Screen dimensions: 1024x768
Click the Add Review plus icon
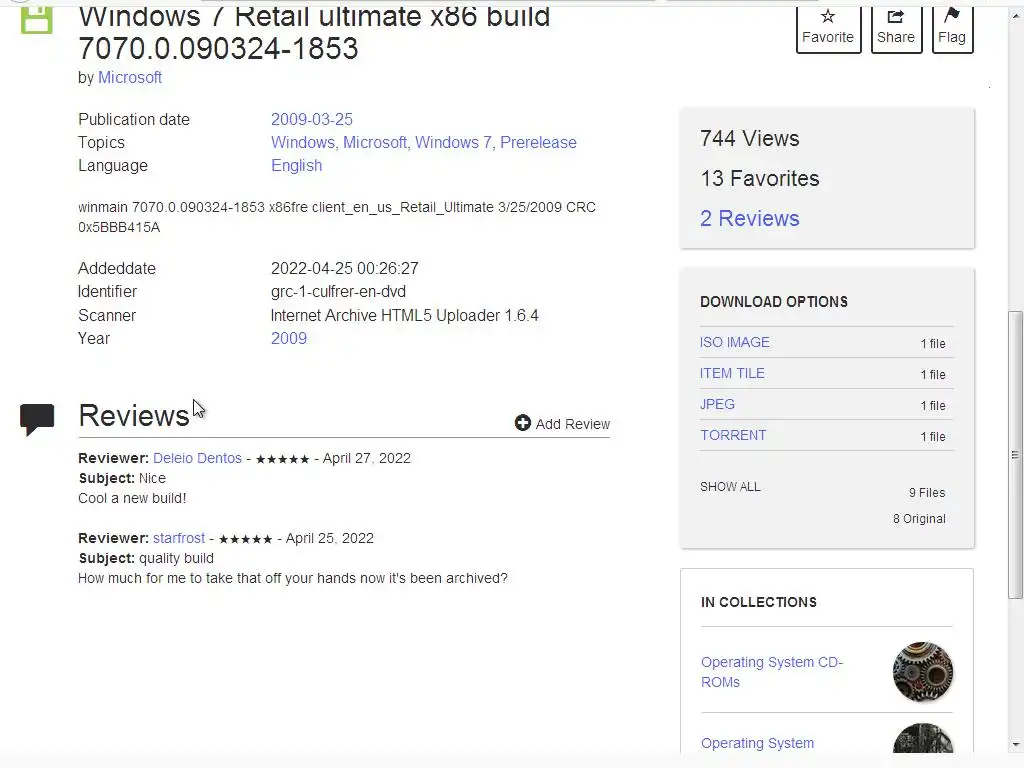(x=523, y=423)
